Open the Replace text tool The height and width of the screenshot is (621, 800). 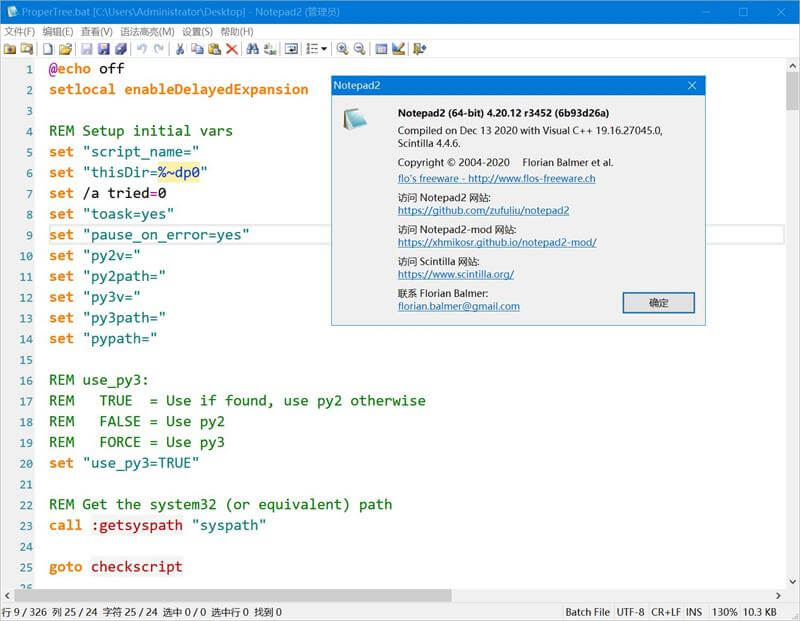(270, 49)
